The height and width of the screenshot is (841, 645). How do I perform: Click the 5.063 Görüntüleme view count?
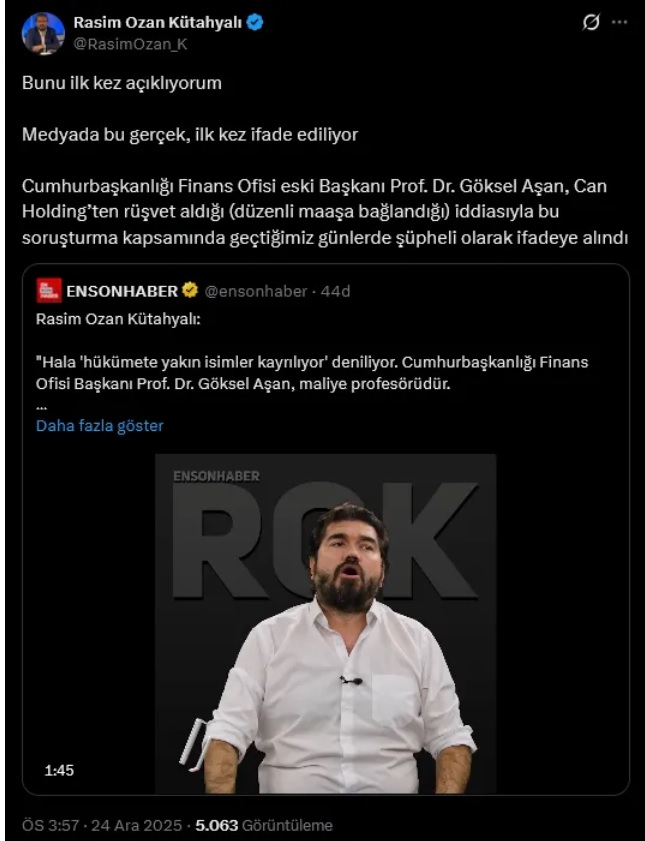[x=264, y=825]
